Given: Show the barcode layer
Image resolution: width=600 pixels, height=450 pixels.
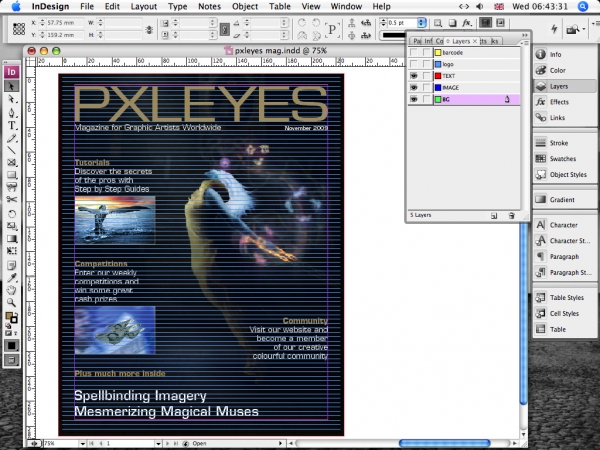Looking at the screenshot, I should [x=414, y=52].
